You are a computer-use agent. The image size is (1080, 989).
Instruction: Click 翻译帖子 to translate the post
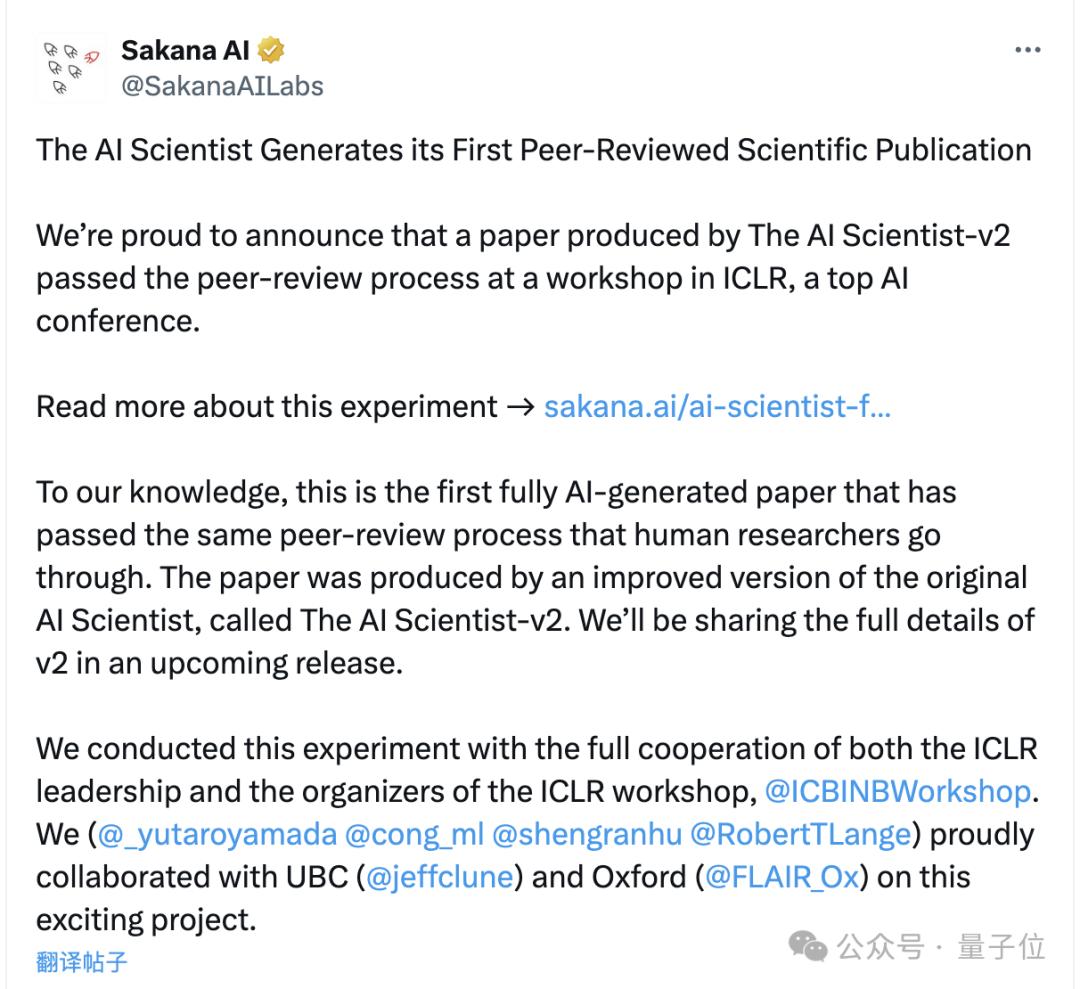82,962
